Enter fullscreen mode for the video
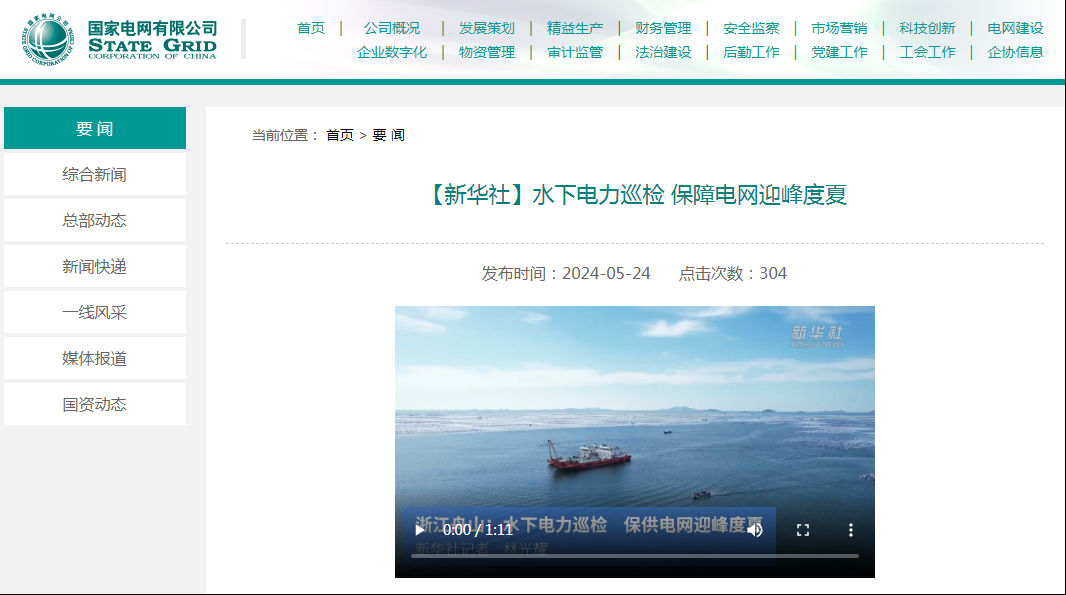Screen dimensions: 1066x595 pyautogui.click(x=803, y=530)
